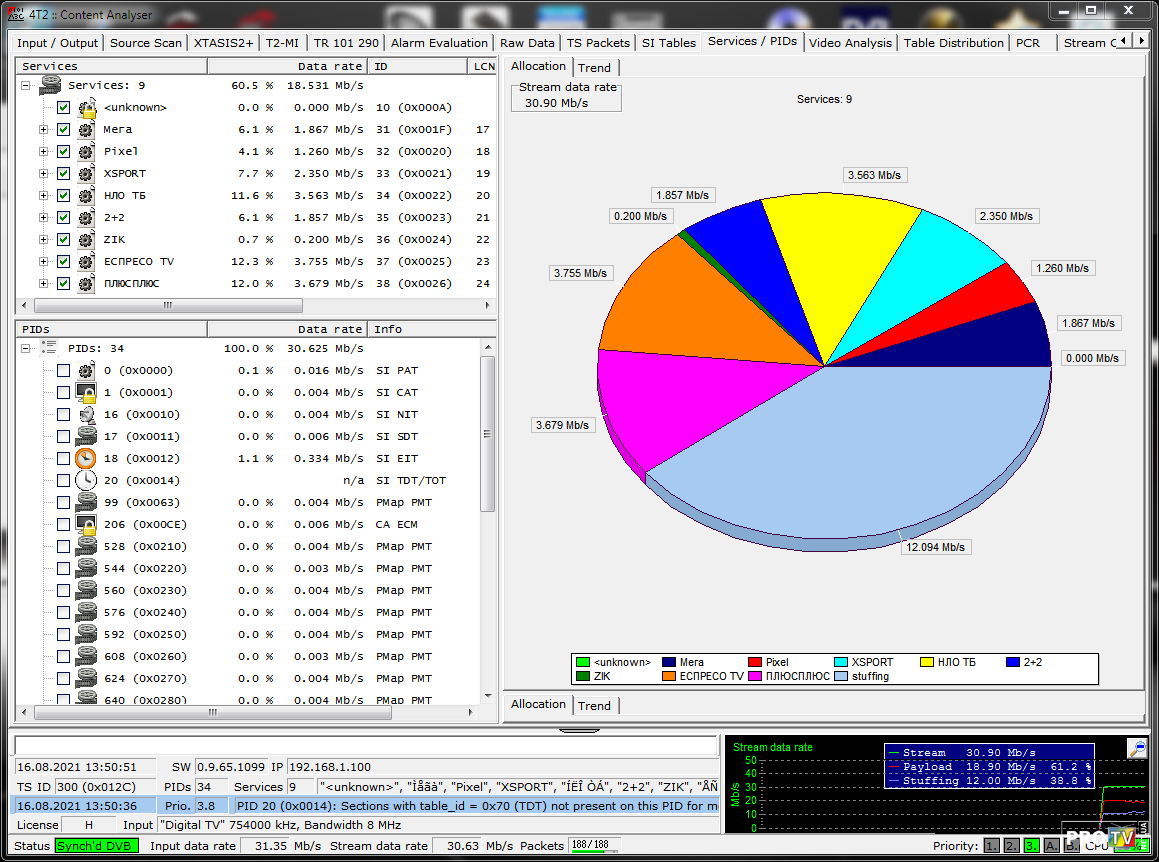Enable checkbox for PID 17 SDT
This screenshot has height=862, width=1159.
coord(64,437)
